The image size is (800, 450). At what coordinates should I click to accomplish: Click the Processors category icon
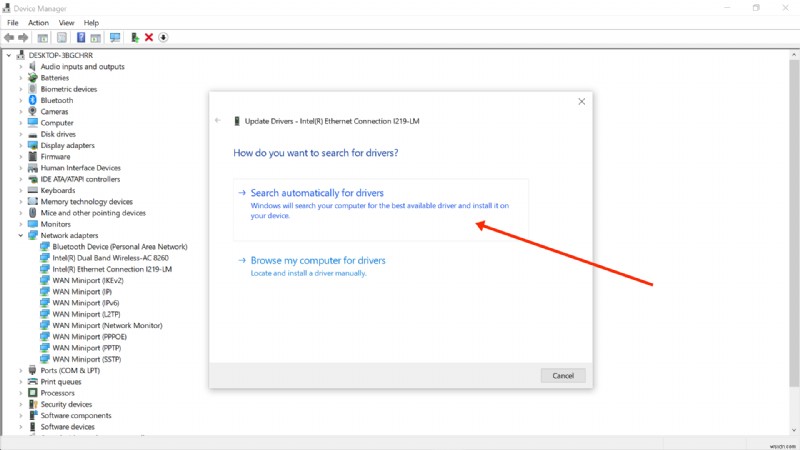click(x=33, y=393)
